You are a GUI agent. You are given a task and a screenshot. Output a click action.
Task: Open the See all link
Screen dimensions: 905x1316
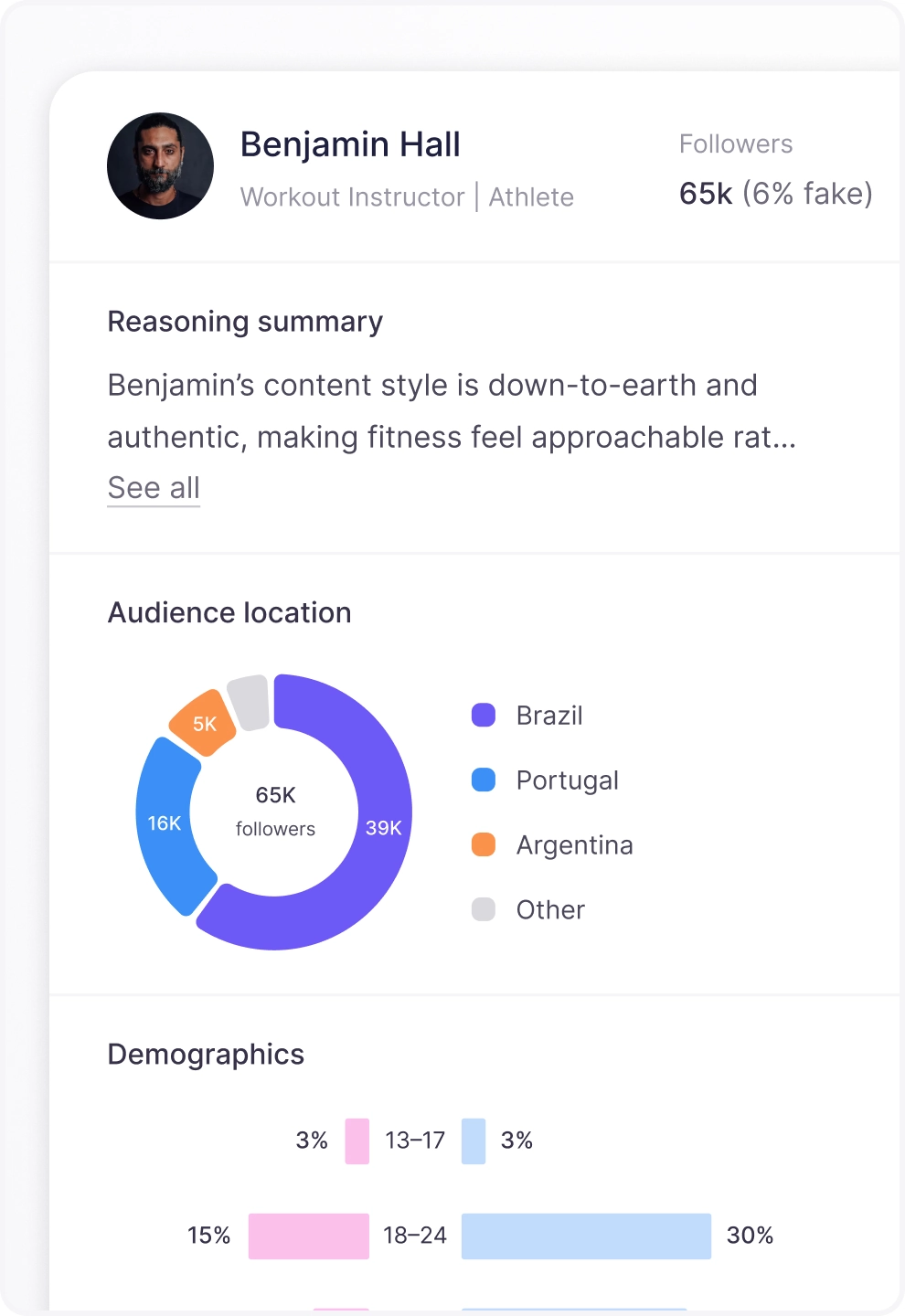point(154,488)
